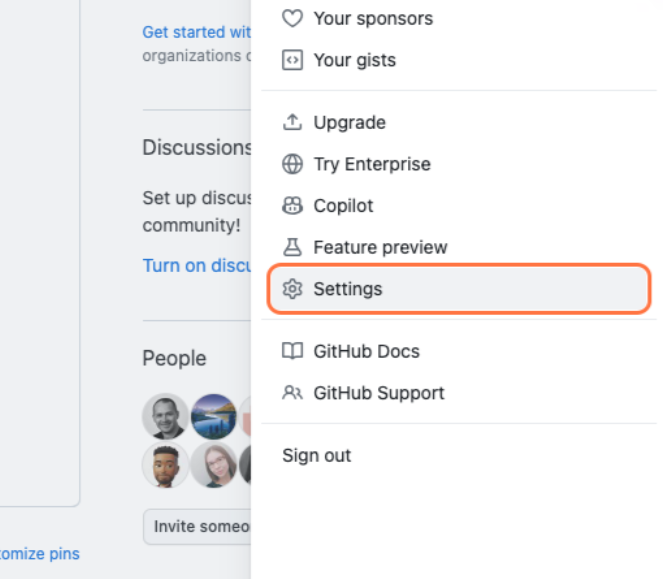Select Try Enterprise menu entry
The height and width of the screenshot is (579, 663).
pyautogui.click(x=371, y=164)
